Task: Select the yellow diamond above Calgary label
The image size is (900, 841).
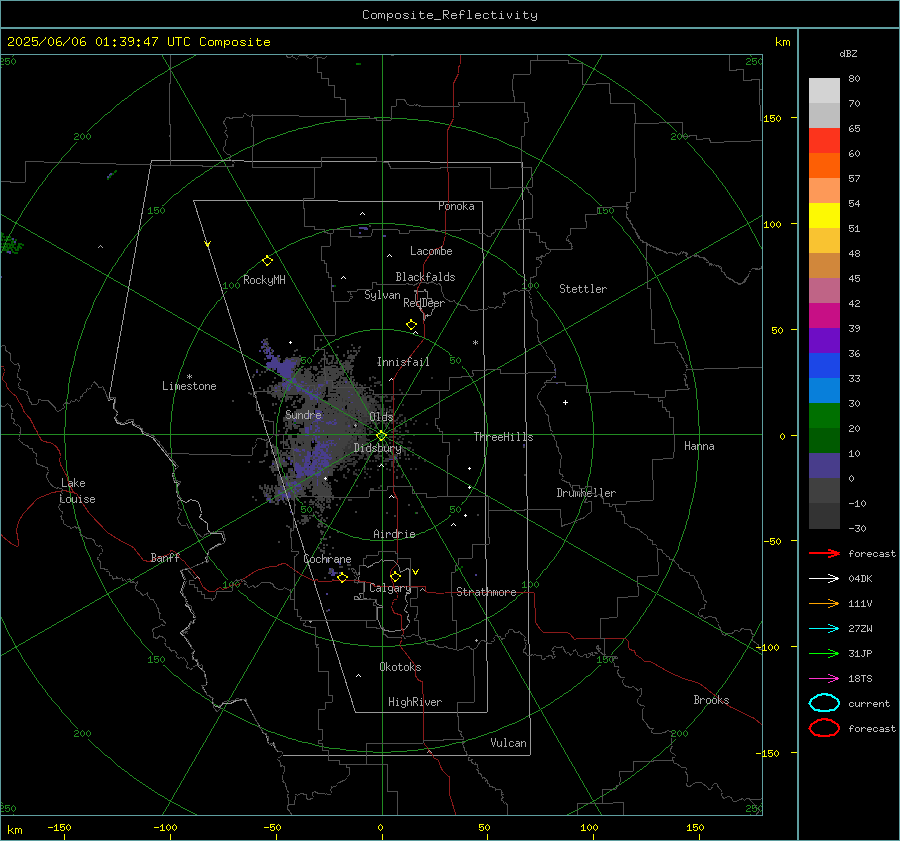Action: (x=395, y=576)
